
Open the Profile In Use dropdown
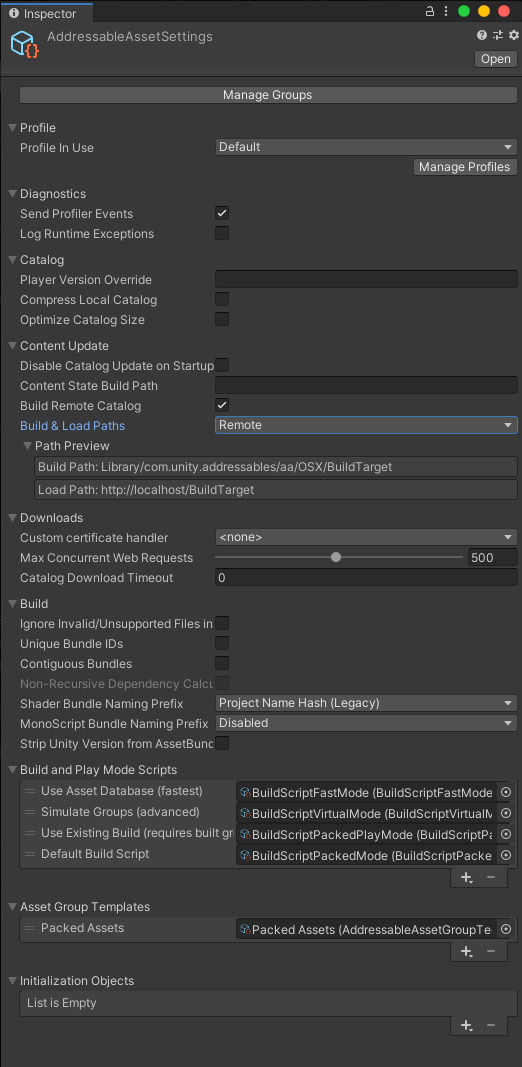[366, 147]
